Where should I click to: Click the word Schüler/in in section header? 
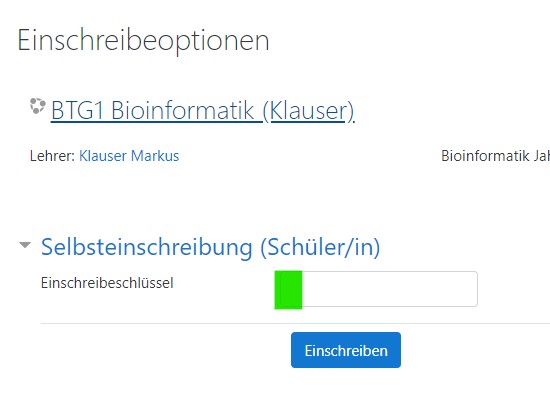[x=320, y=247]
